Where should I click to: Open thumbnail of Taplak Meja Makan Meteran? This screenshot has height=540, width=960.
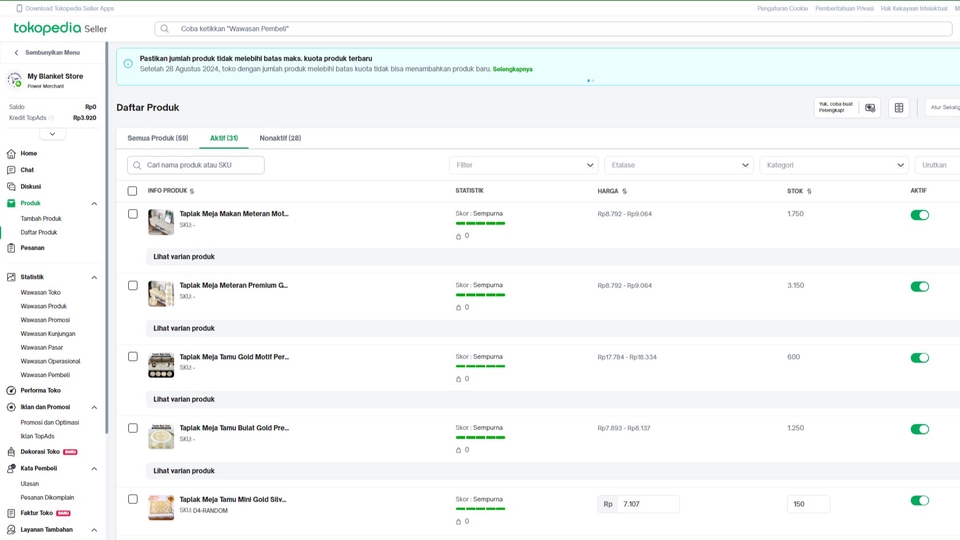tap(161, 222)
